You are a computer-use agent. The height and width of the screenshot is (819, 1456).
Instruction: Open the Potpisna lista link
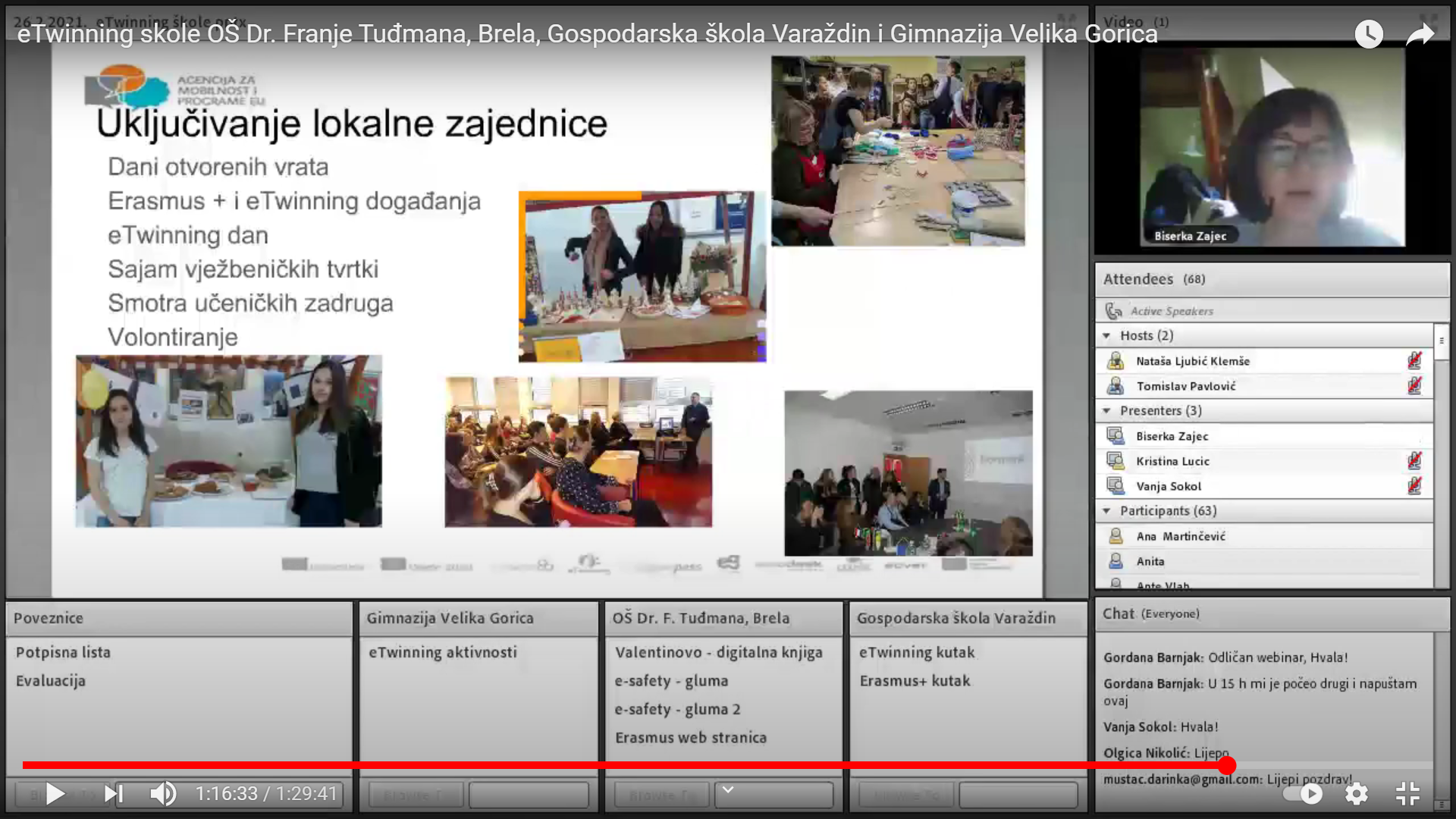tap(63, 652)
